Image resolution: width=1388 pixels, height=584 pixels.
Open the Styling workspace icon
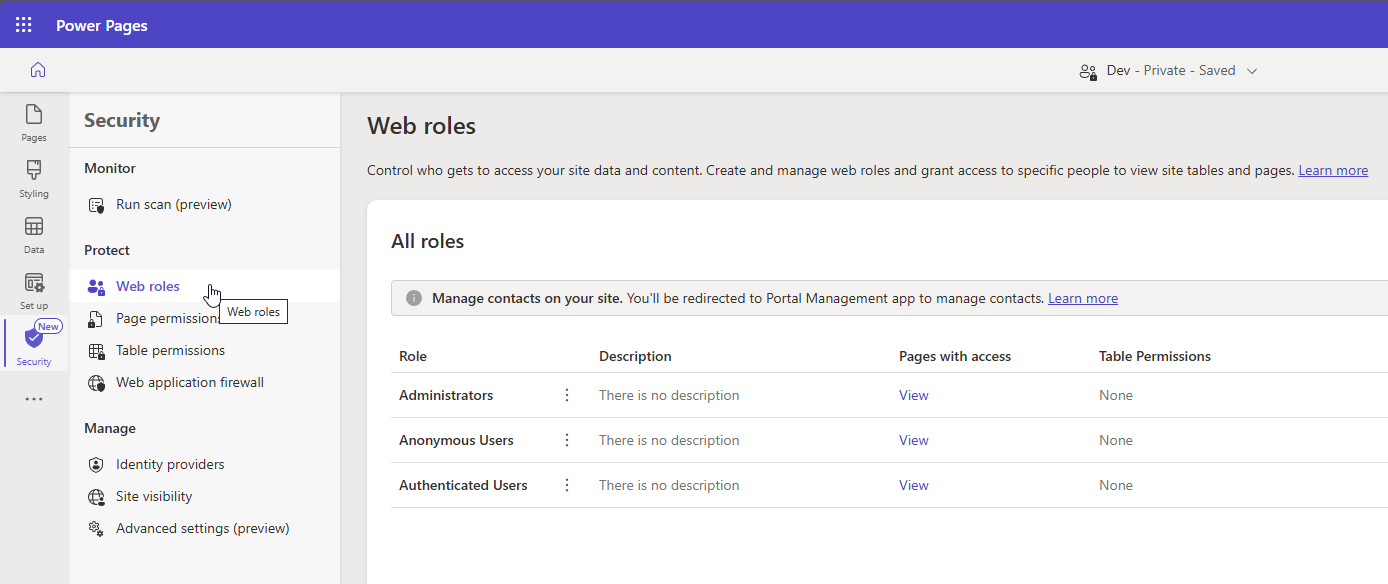34,170
